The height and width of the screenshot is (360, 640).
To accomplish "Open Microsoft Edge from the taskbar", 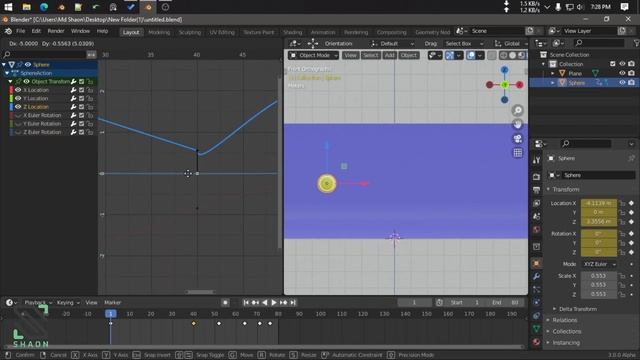I will 44,7.
